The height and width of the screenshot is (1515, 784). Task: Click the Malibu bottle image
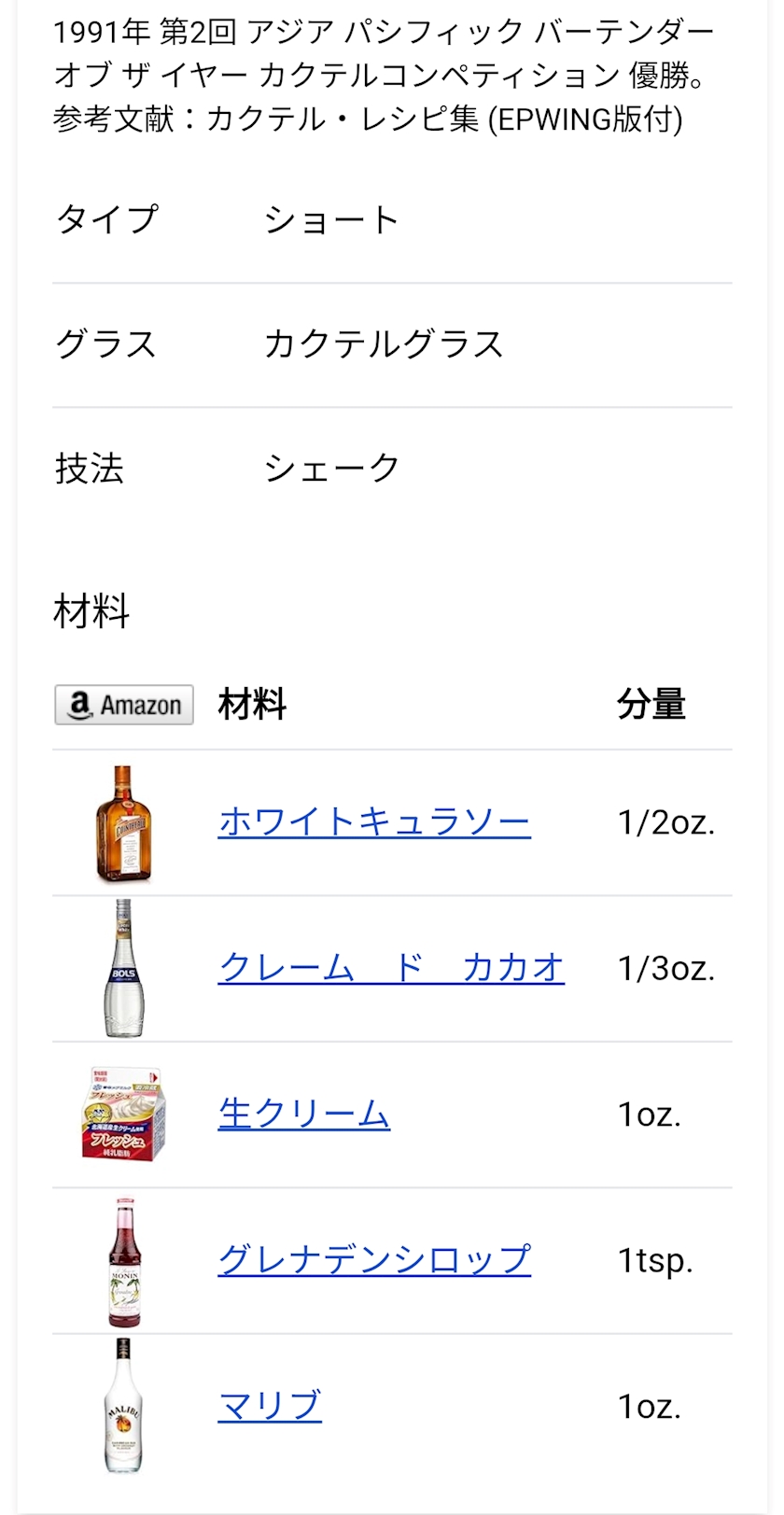point(124,1406)
